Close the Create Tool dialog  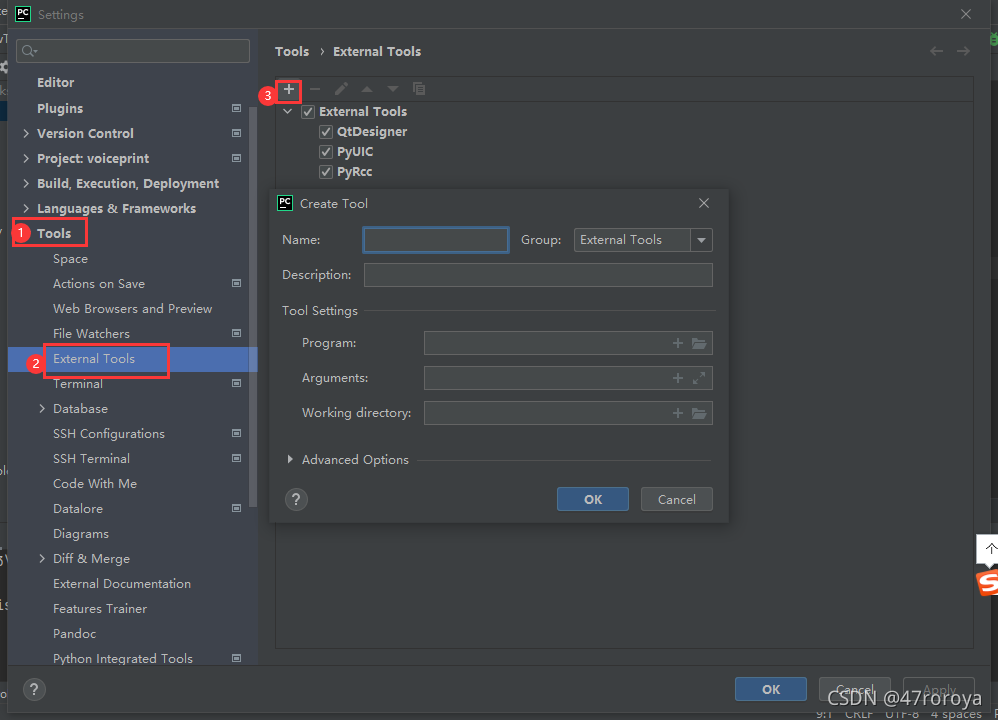pyautogui.click(x=703, y=203)
